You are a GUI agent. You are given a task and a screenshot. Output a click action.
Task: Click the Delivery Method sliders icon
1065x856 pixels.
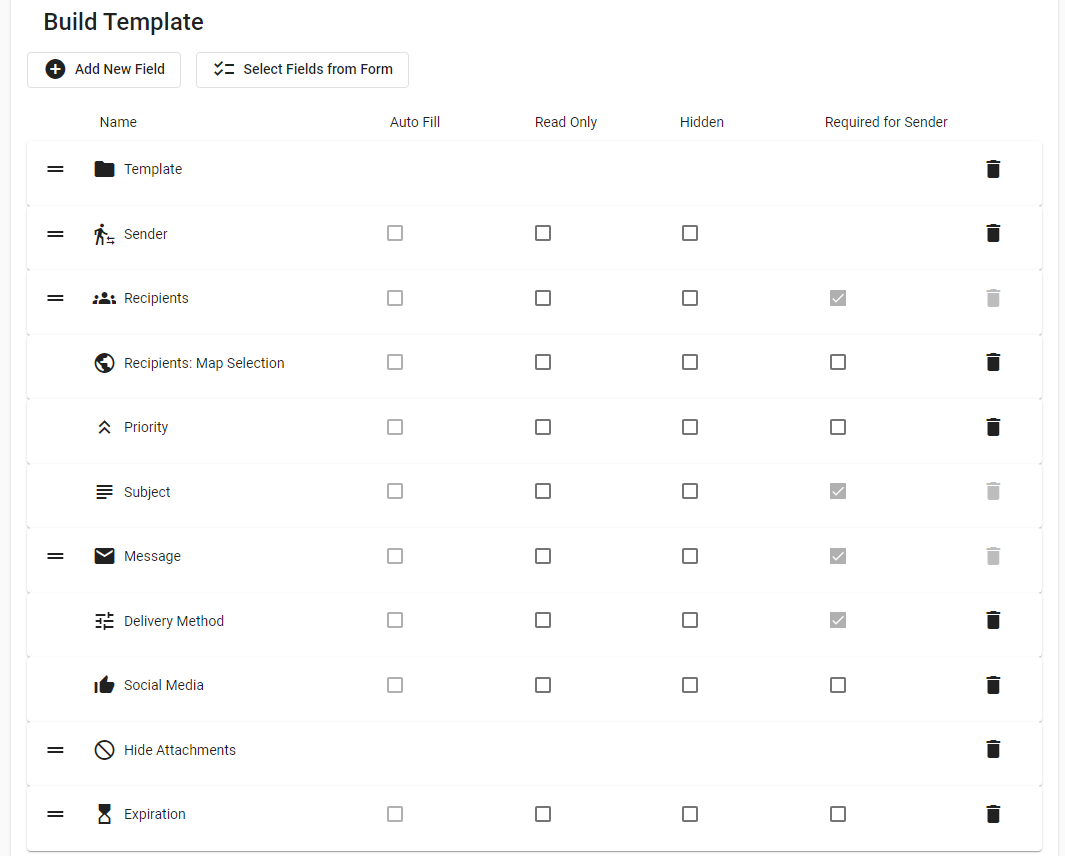coord(104,621)
